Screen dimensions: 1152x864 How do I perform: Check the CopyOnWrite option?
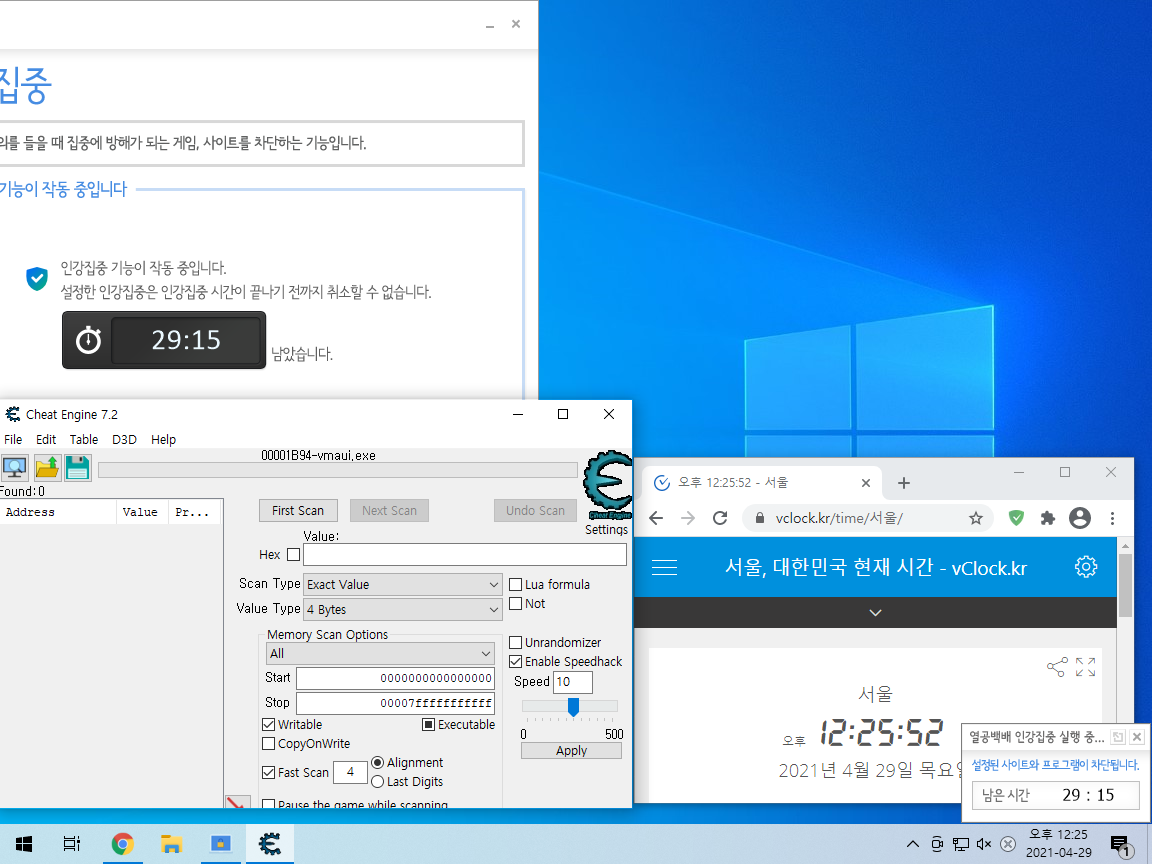click(268, 744)
